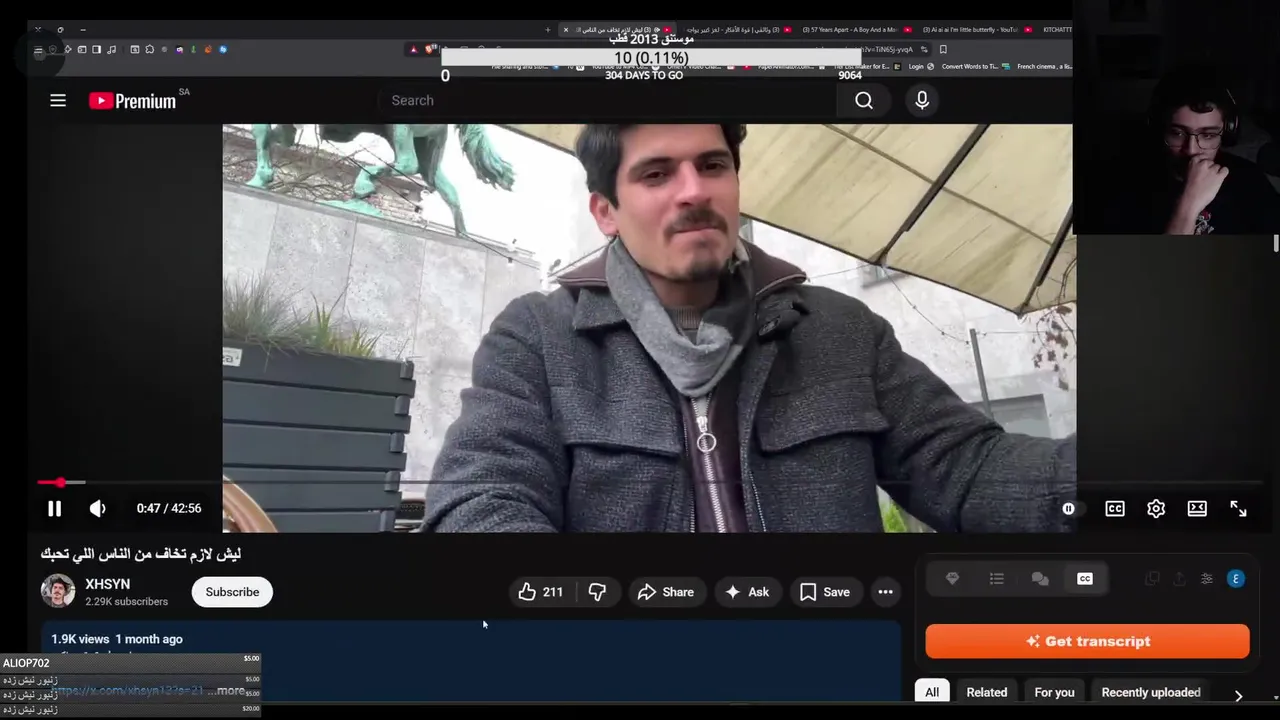The image size is (1280, 720).
Task: Open more actions three-dot menu
Action: click(885, 592)
